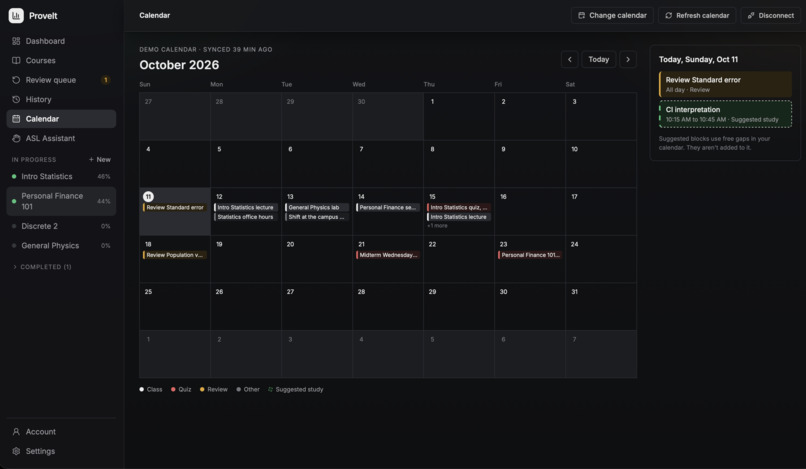Click the ASL Assistant hand icon
The height and width of the screenshot is (469, 806).
click(16, 138)
